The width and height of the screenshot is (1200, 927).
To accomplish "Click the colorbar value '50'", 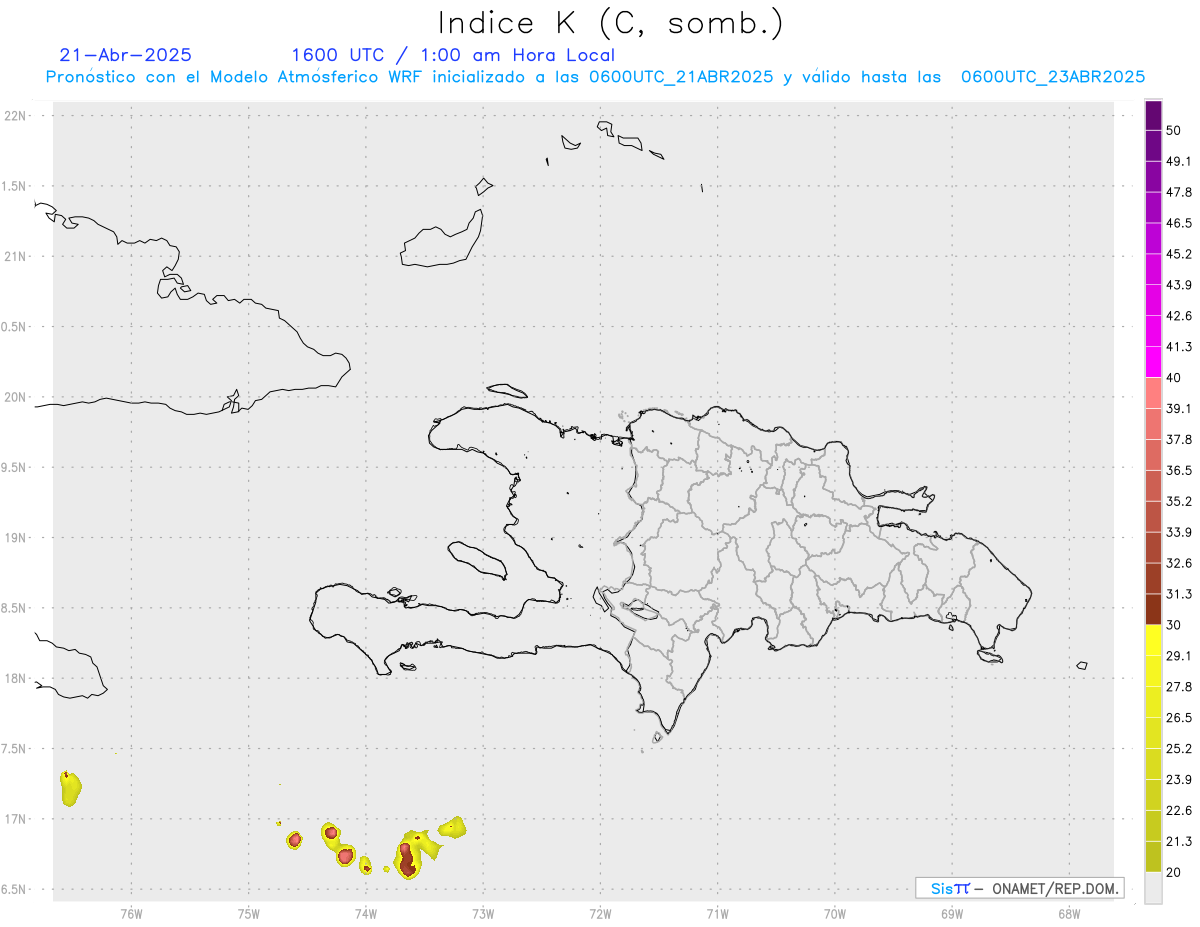I will point(1174,130).
